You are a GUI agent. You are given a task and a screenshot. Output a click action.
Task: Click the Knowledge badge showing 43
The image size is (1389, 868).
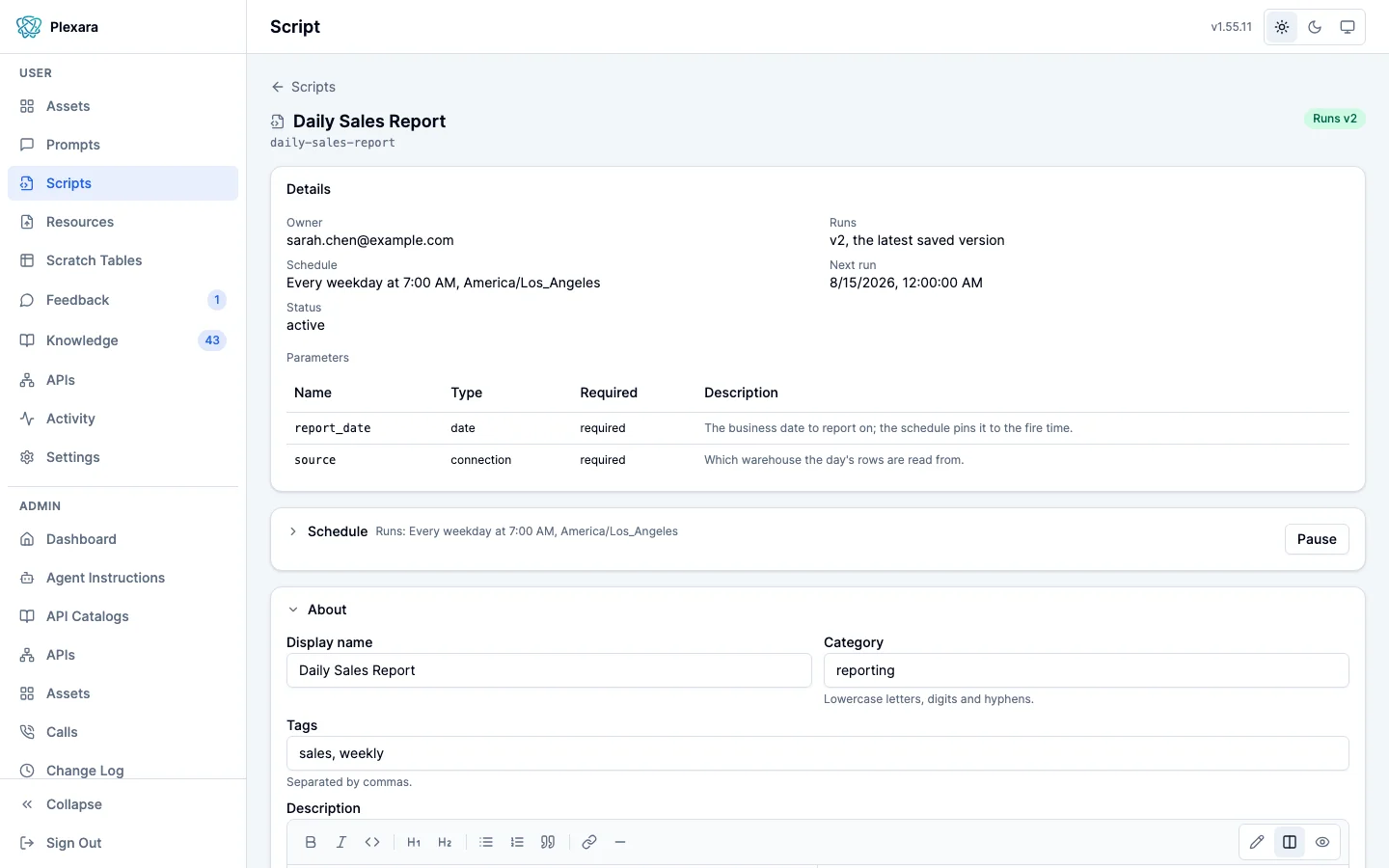click(212, 340)
